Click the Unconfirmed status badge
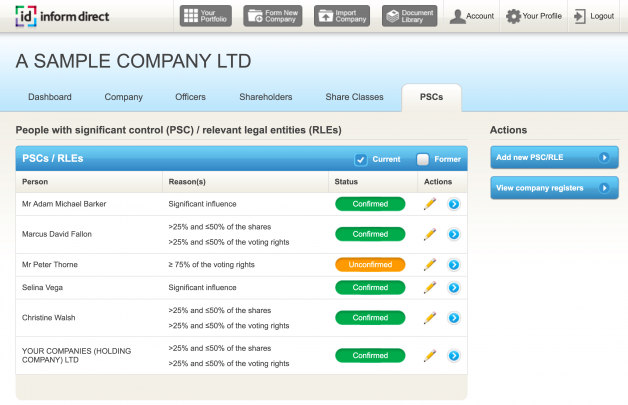628x405 pixels. point(369,265)
